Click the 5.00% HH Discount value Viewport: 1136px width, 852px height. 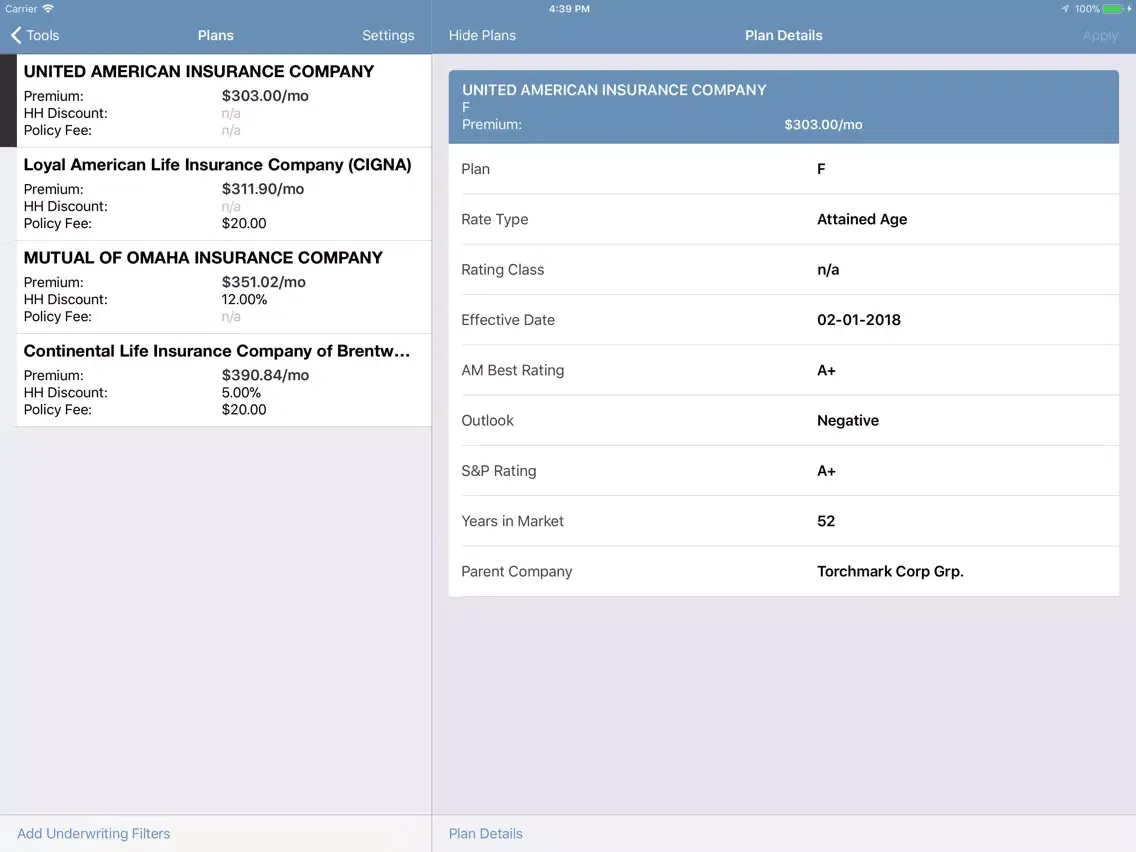point(241,393)
